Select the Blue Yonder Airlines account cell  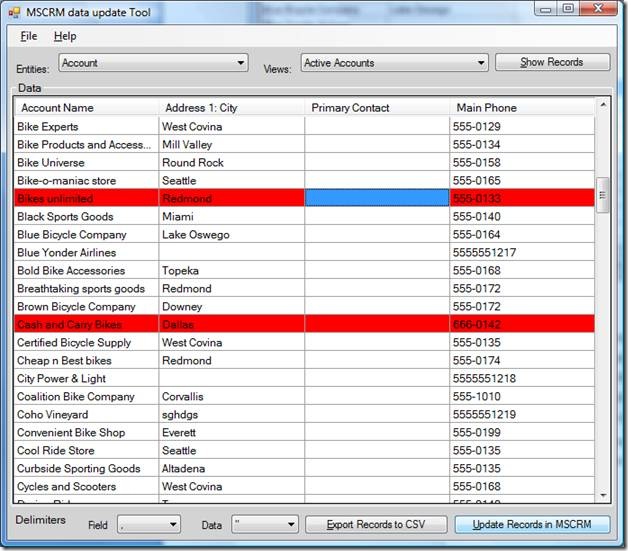[x=85, y=253]
